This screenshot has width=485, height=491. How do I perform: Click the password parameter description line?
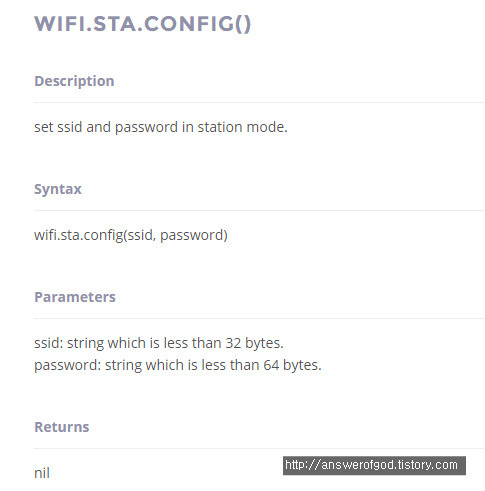[x=178, y=365]
